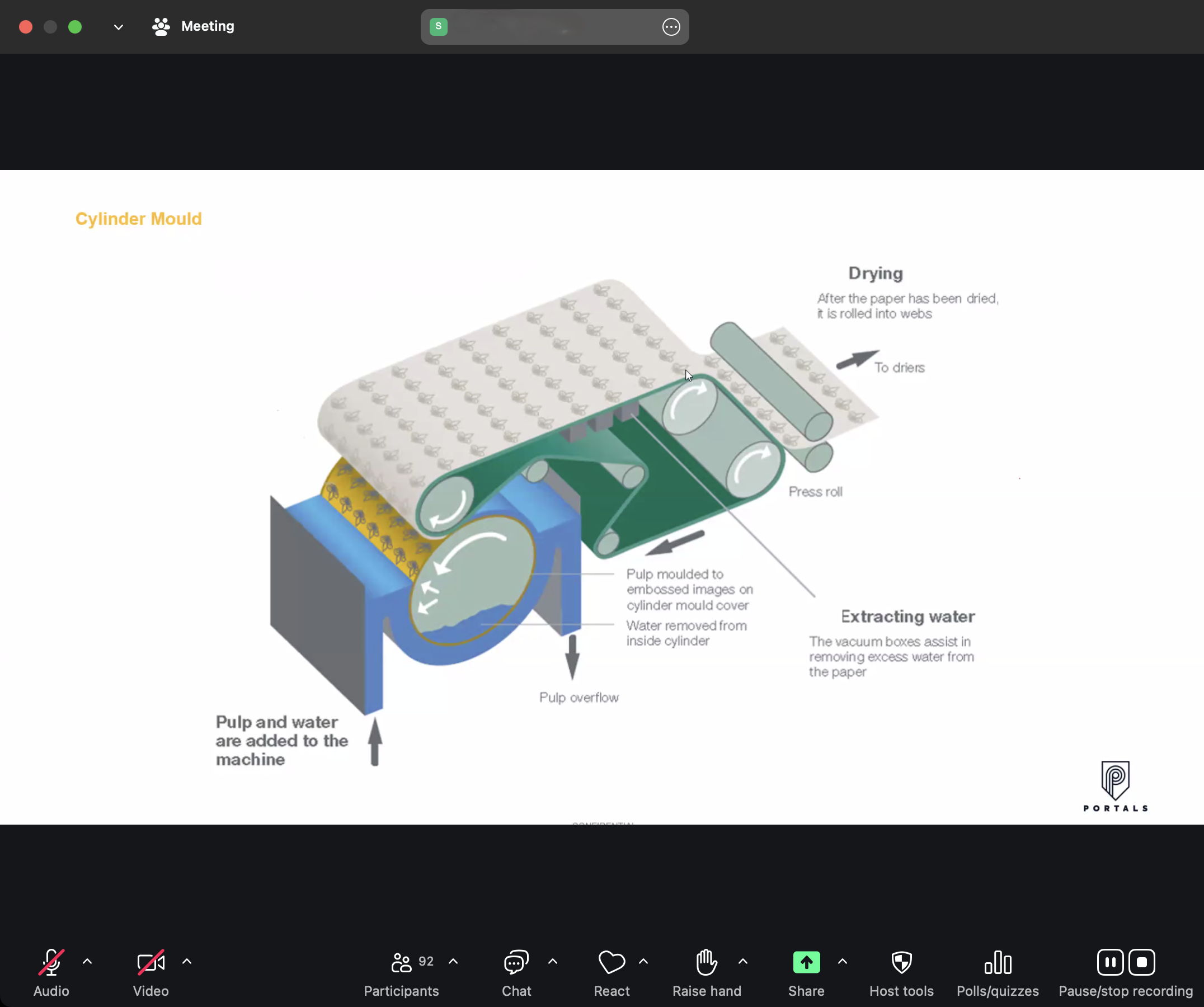
Task: Click the React heart icon
Action: (611, 963)
